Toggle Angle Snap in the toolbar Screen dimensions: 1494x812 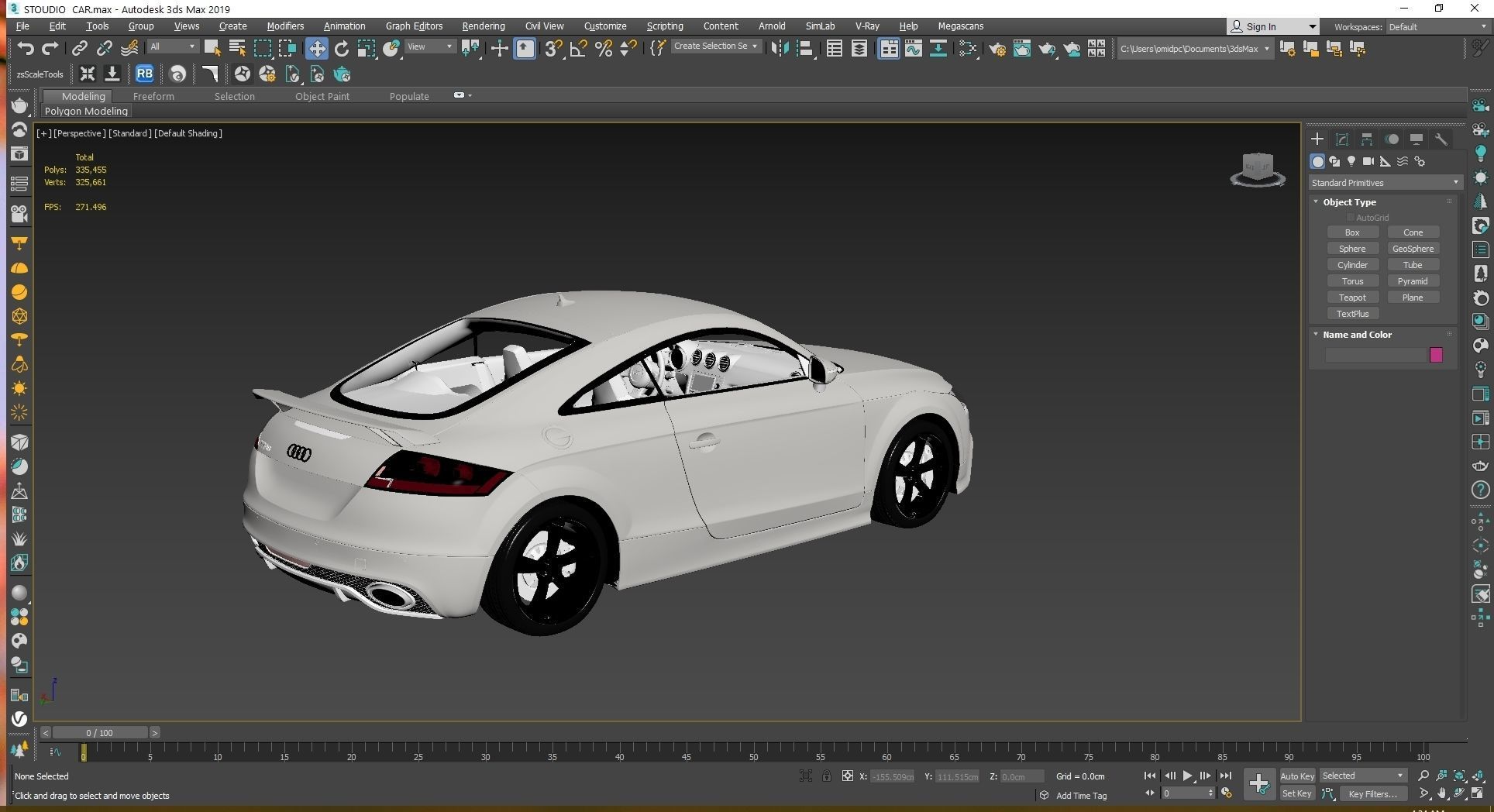[578, 49]
